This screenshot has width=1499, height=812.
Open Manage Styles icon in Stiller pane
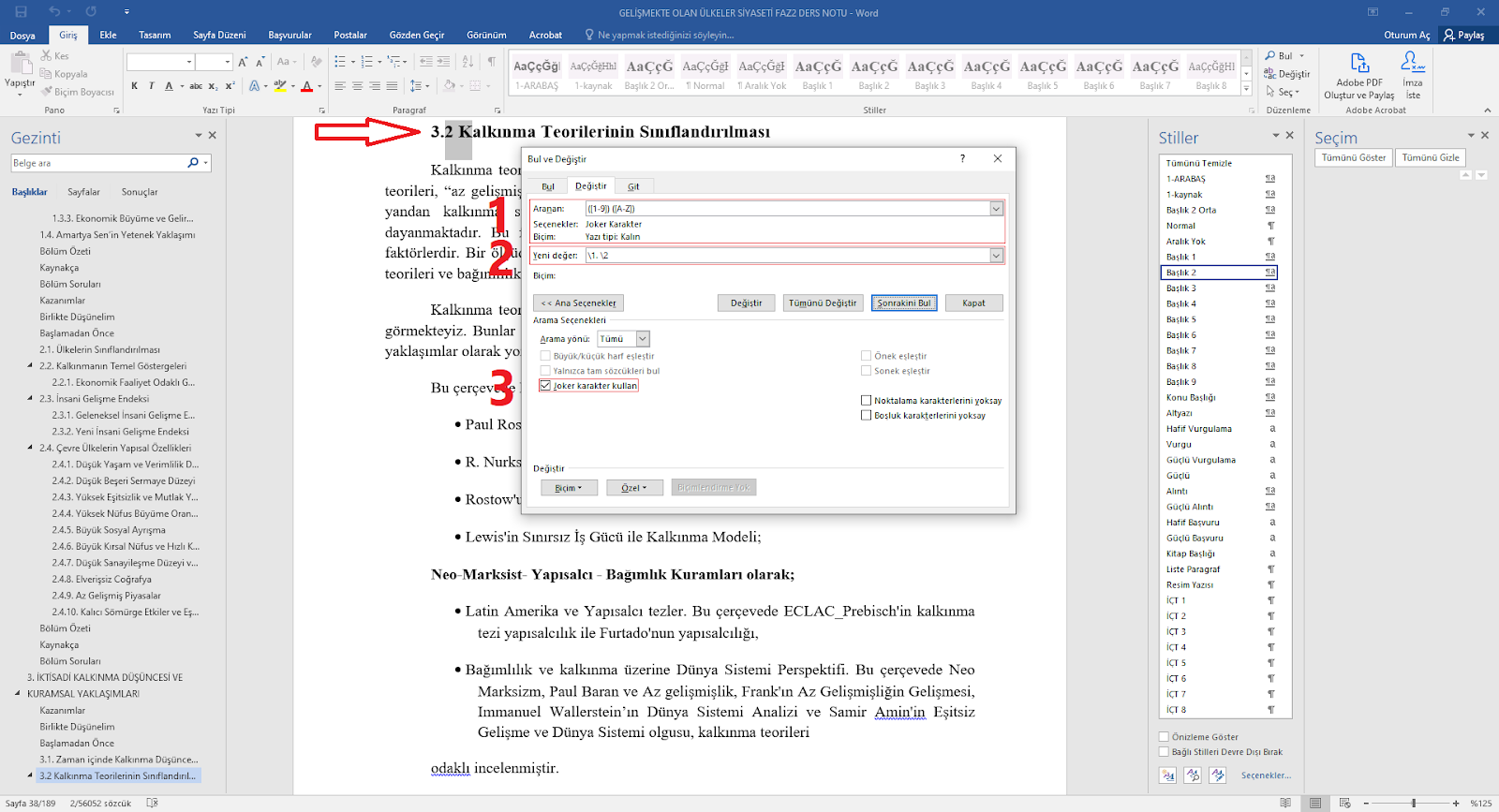coord(1218,775)
